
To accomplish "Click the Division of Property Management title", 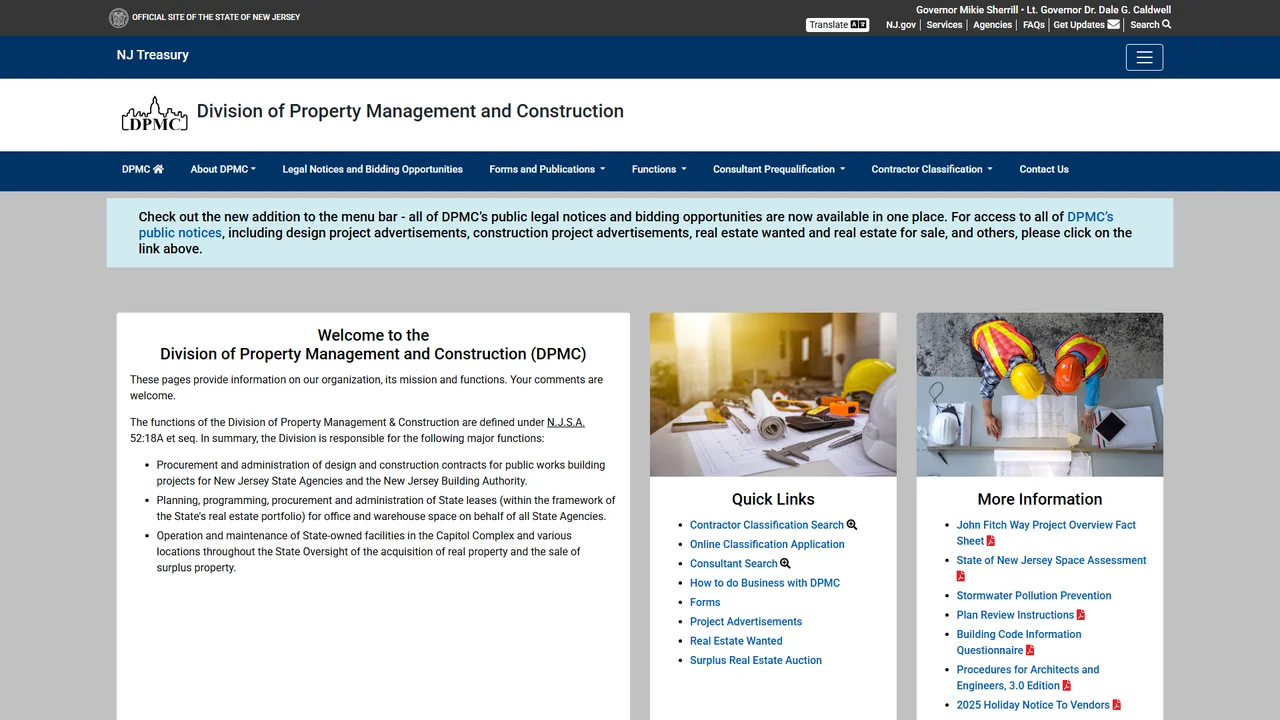I will click(x=410, y=111).
